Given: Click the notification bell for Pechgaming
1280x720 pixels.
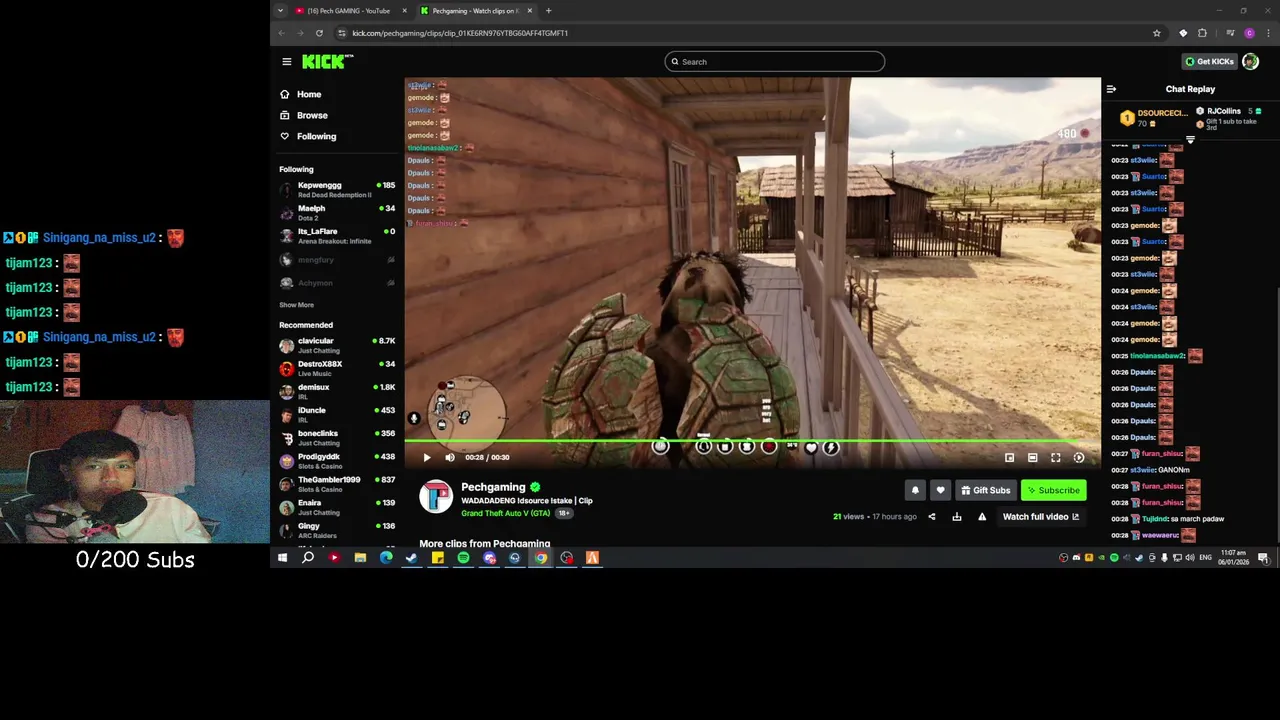Looking at the screenshot, I should pos(914,490).
